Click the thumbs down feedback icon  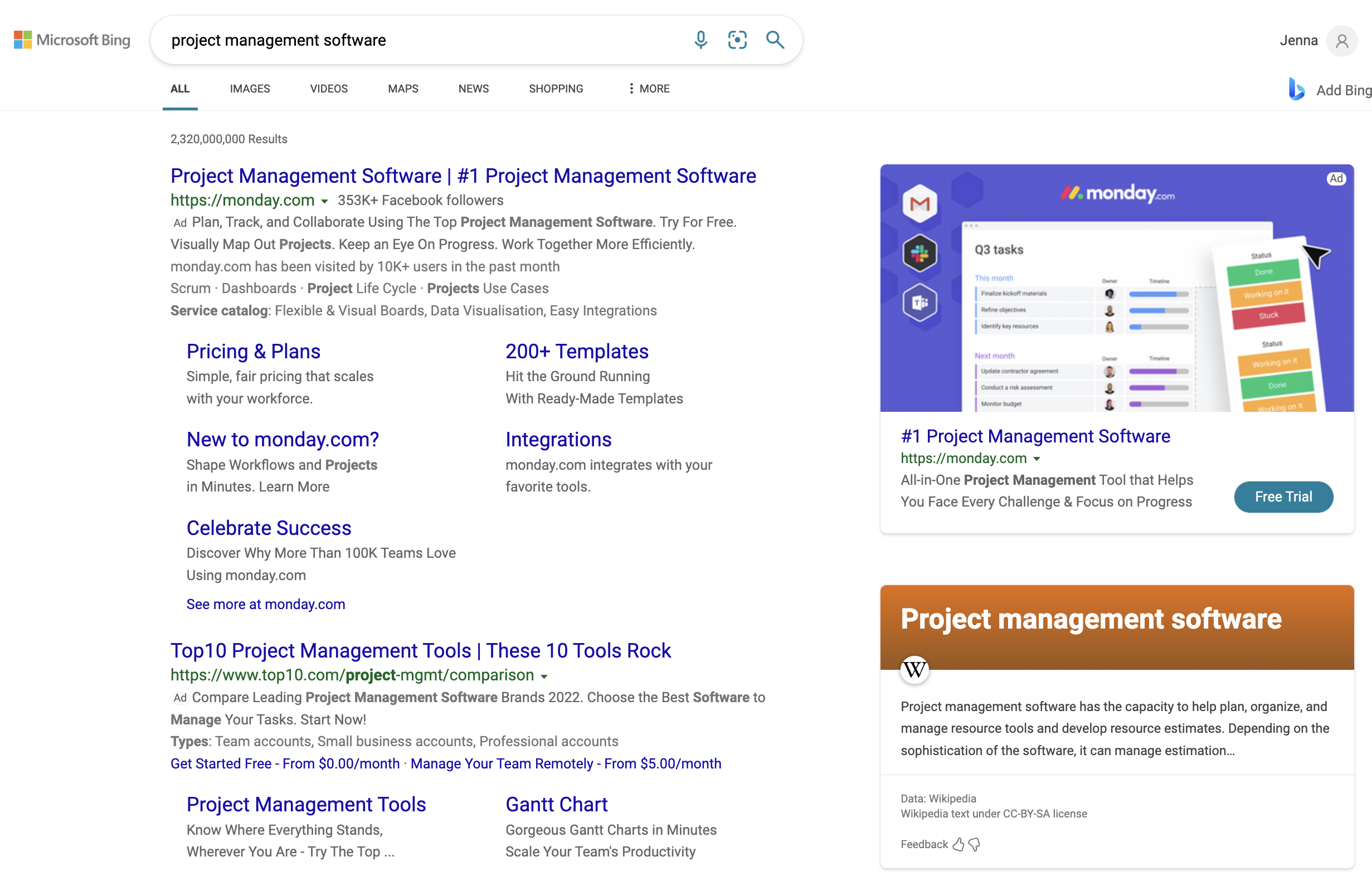[974, 844]
